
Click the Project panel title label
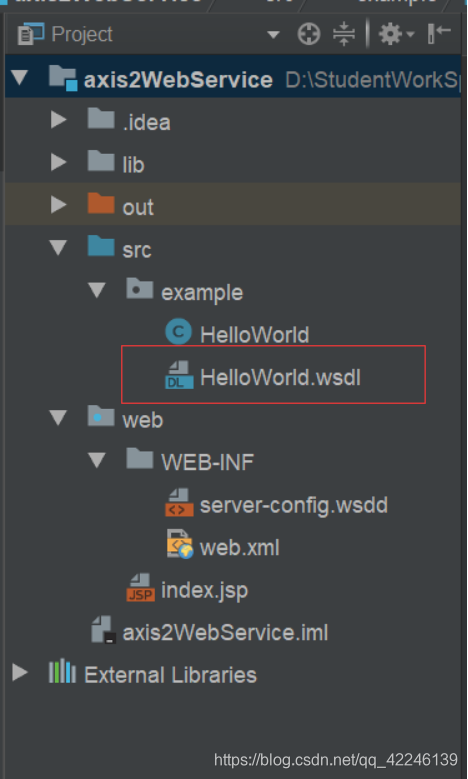(82, 35)
